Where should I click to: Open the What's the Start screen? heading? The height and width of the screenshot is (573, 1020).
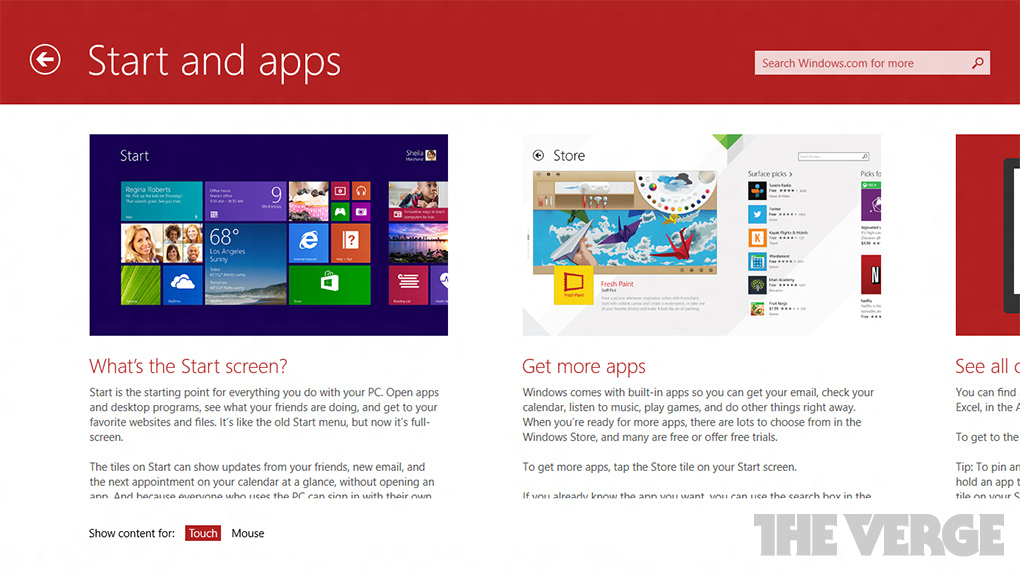coord(188,366)
